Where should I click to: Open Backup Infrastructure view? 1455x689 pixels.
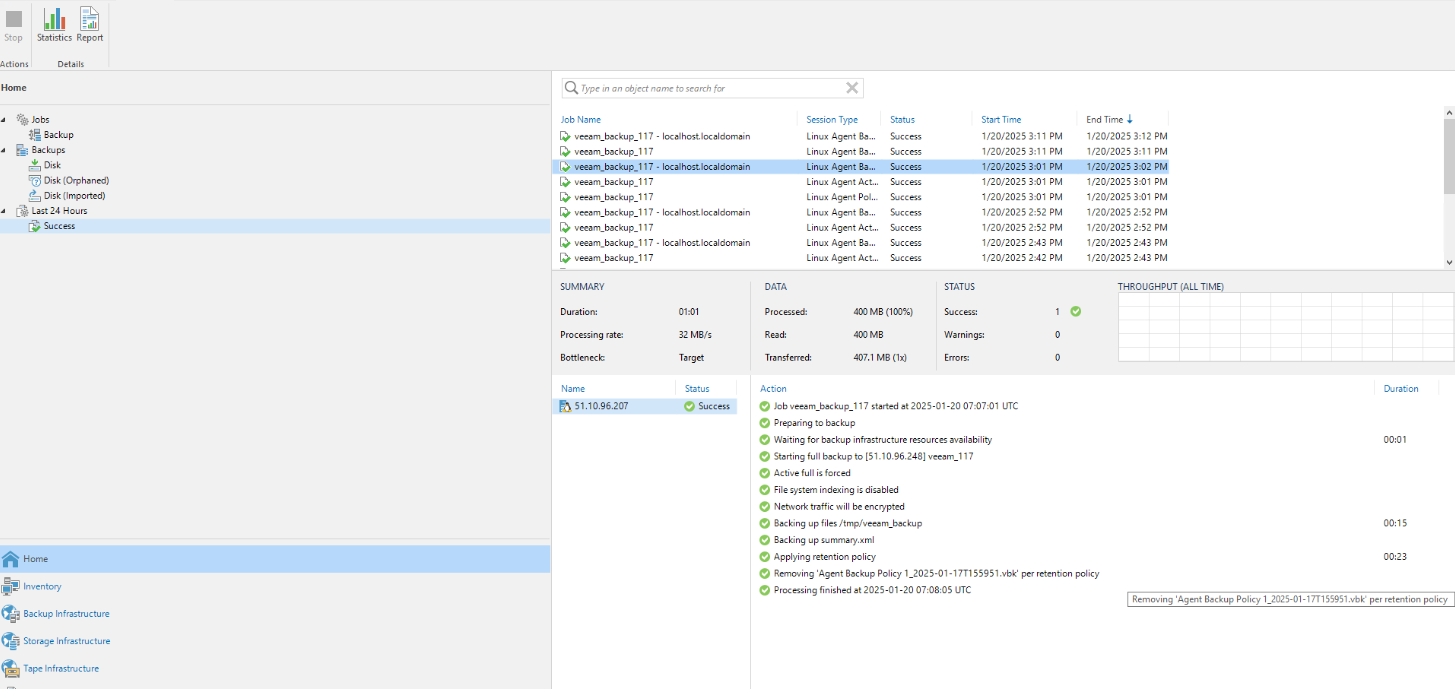pyautogui.click(x=66, y=614)
